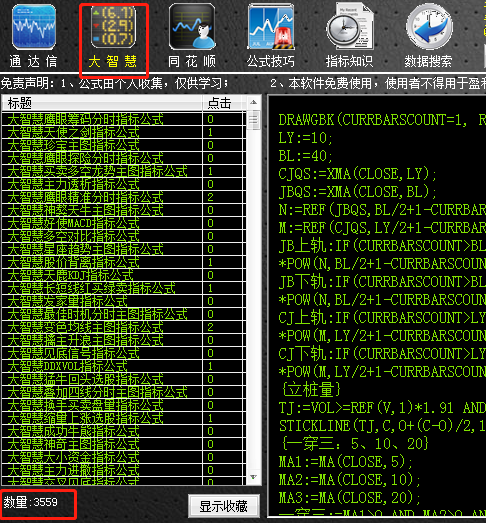Select row 大智慧鹰眼筹码分时指标公式
The width and height of the screenshot is (486, 523).
[x=123, y=119]
